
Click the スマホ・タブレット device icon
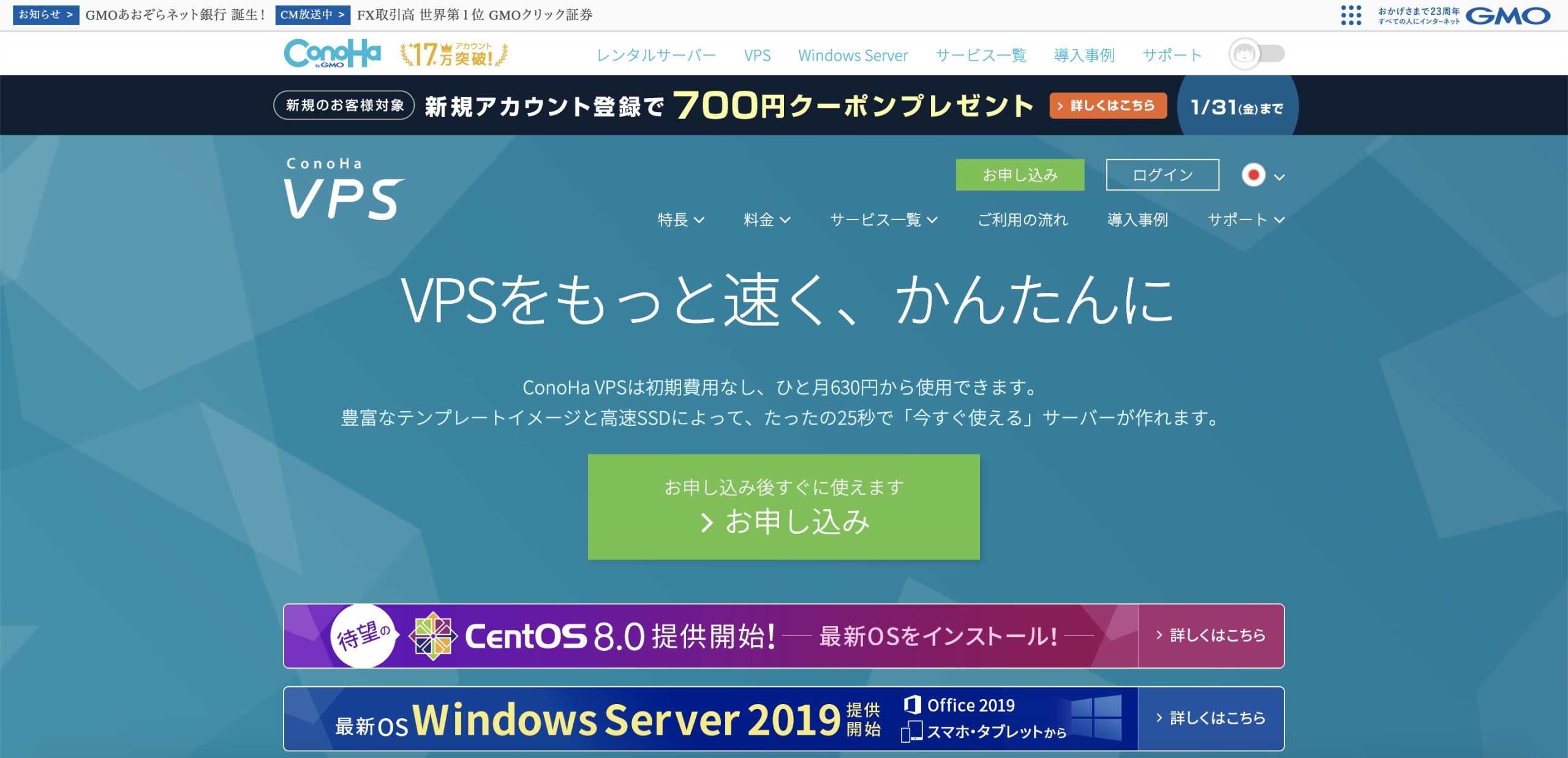click(x=911, y=731)
